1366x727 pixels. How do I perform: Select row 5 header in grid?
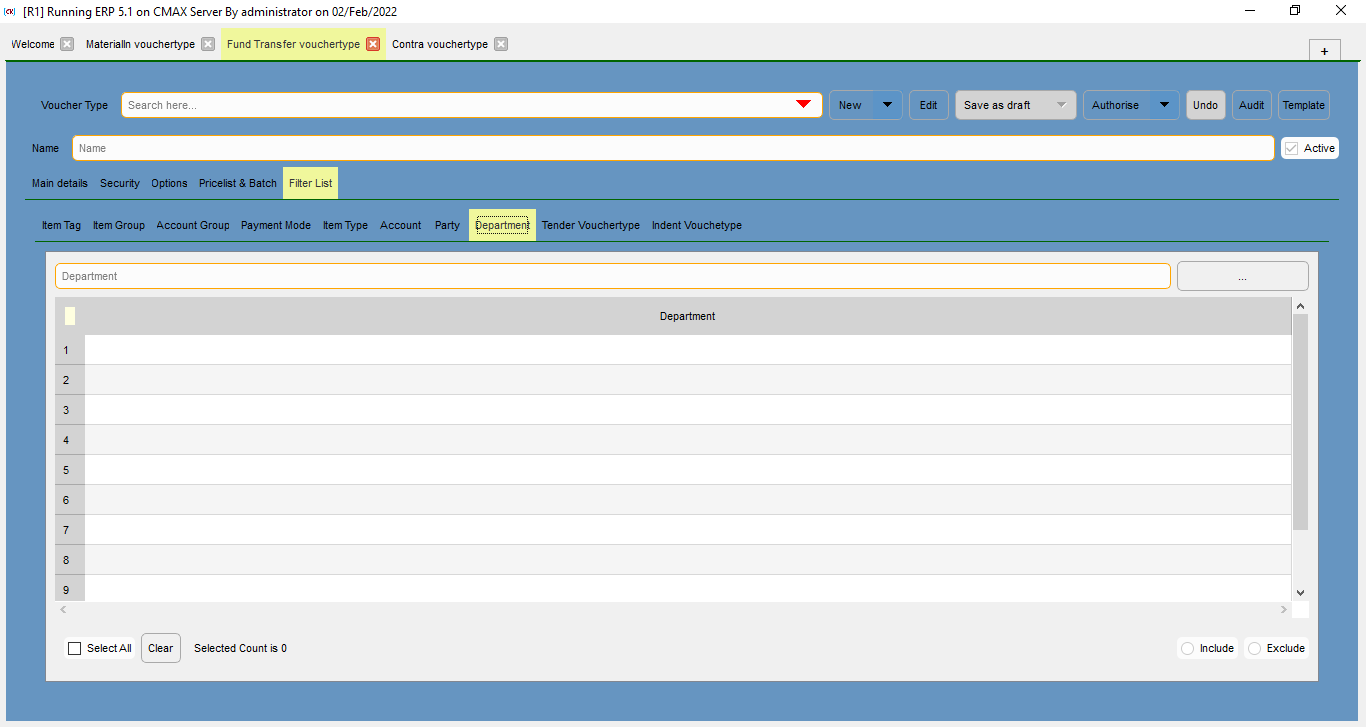click(70, 470)
